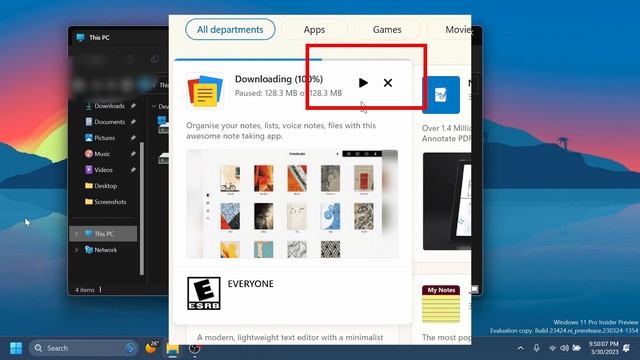This screenshot has height=360, width=640.
Task: Unpin Downloads using its pin icon
Action: (133, 106)
